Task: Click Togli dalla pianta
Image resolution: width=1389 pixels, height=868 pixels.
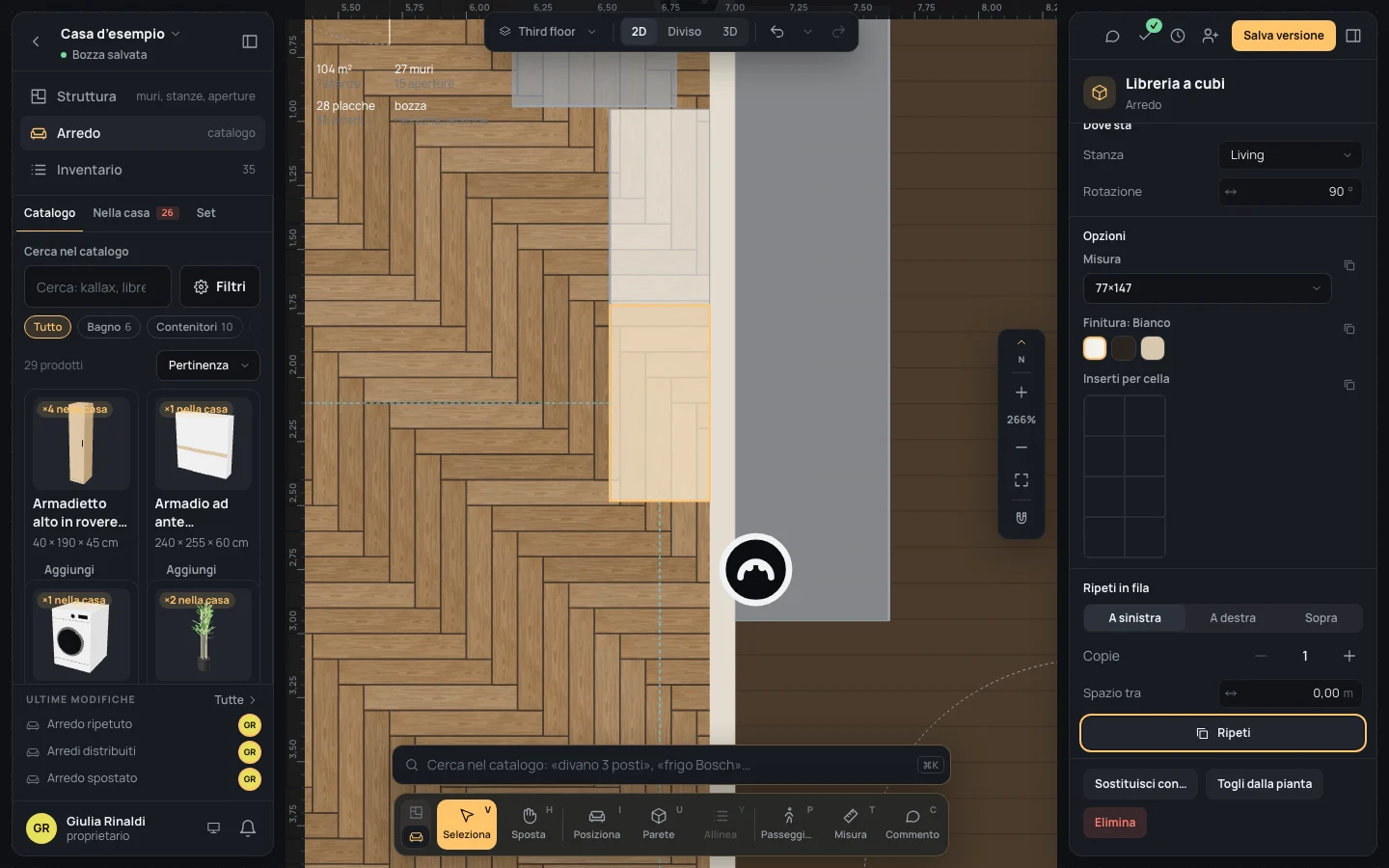Action: (x=1265, y=784)
